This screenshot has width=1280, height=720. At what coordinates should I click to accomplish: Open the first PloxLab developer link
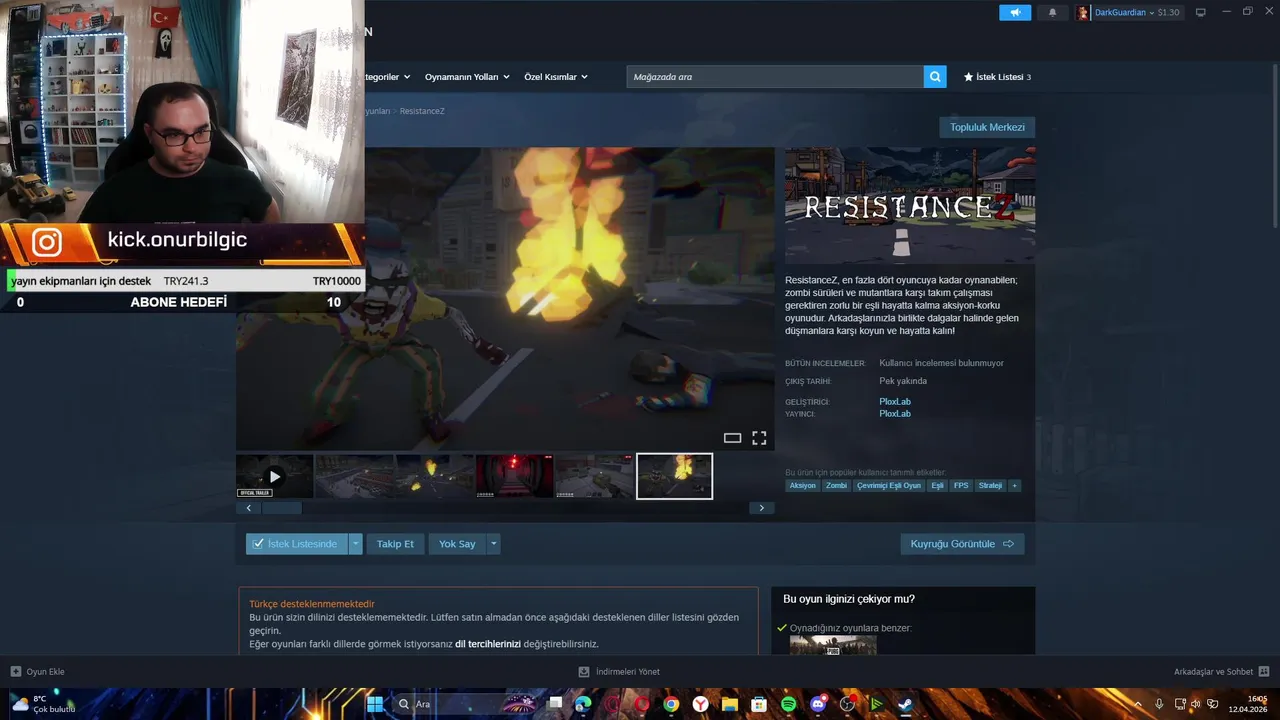coord(895,402)
